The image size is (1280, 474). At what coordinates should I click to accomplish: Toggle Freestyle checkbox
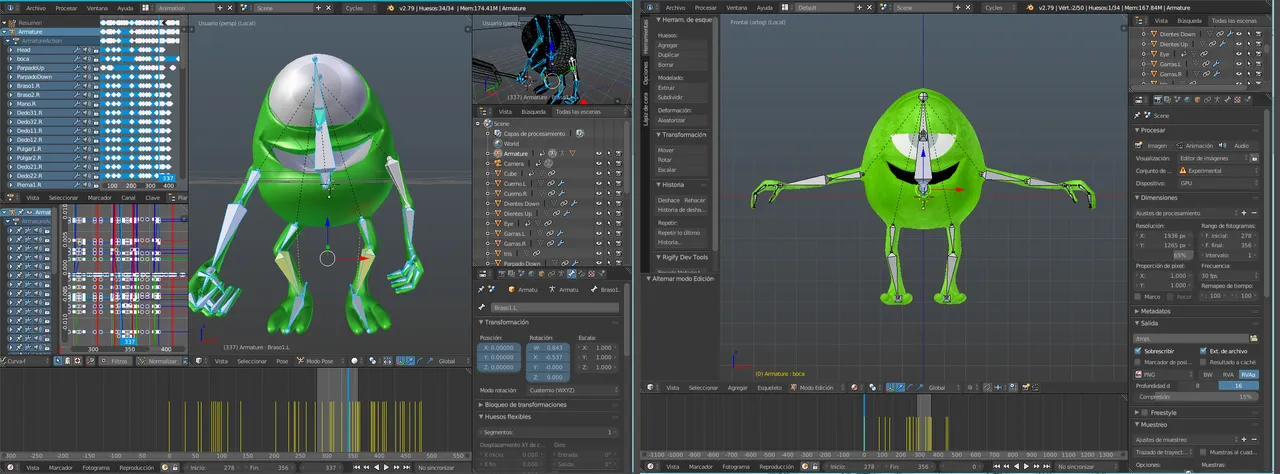(x=1146, y=412)
